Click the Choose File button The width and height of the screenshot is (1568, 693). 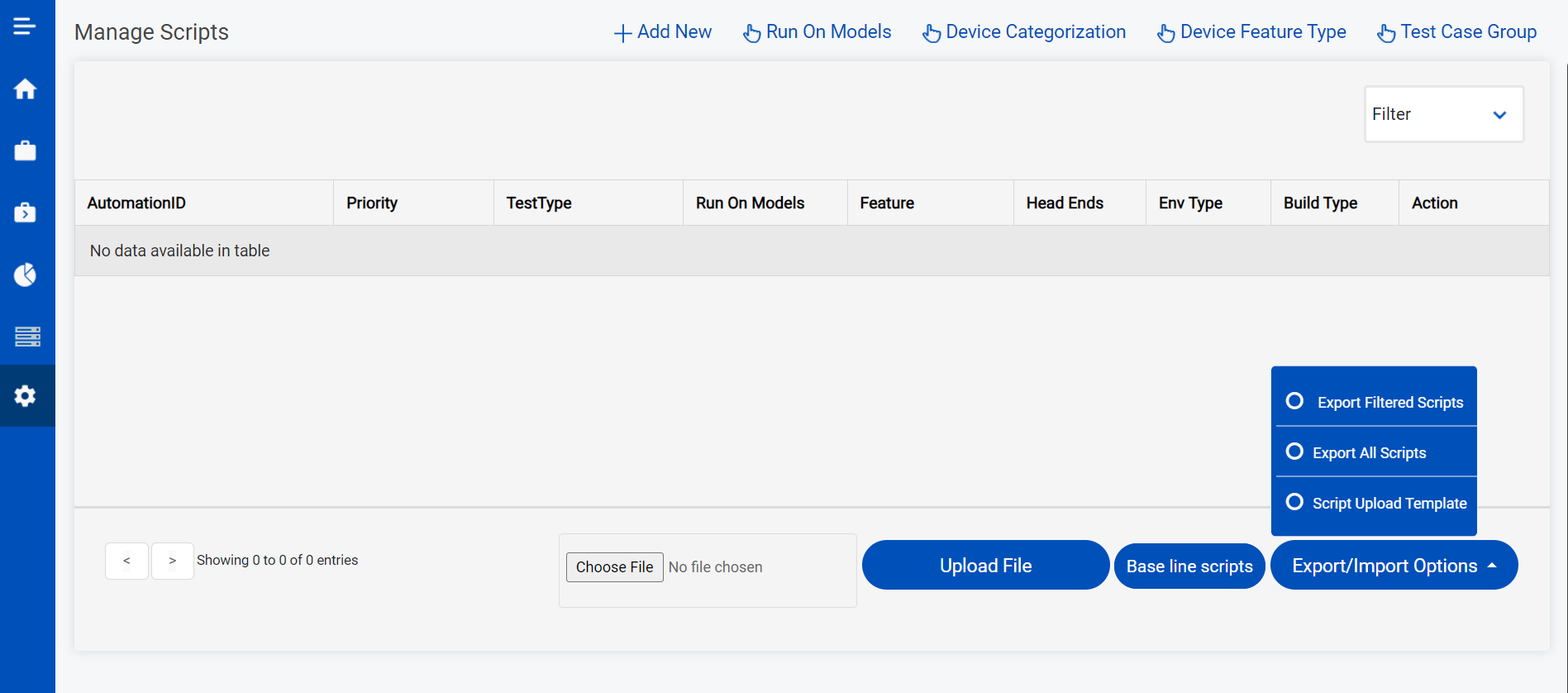pyautogui.click(x=614, y=567)
